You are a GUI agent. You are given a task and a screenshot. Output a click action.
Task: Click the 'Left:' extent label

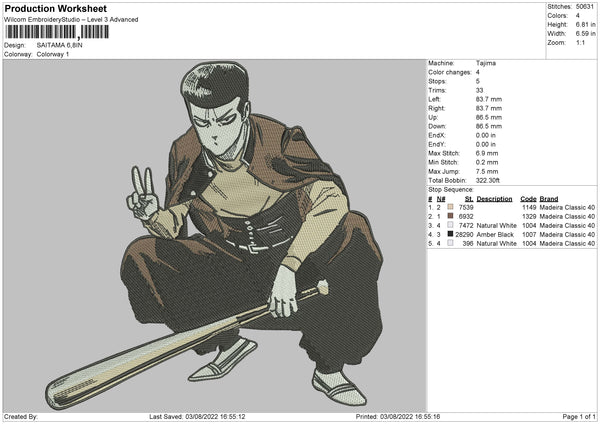click(x=434, y=99)
